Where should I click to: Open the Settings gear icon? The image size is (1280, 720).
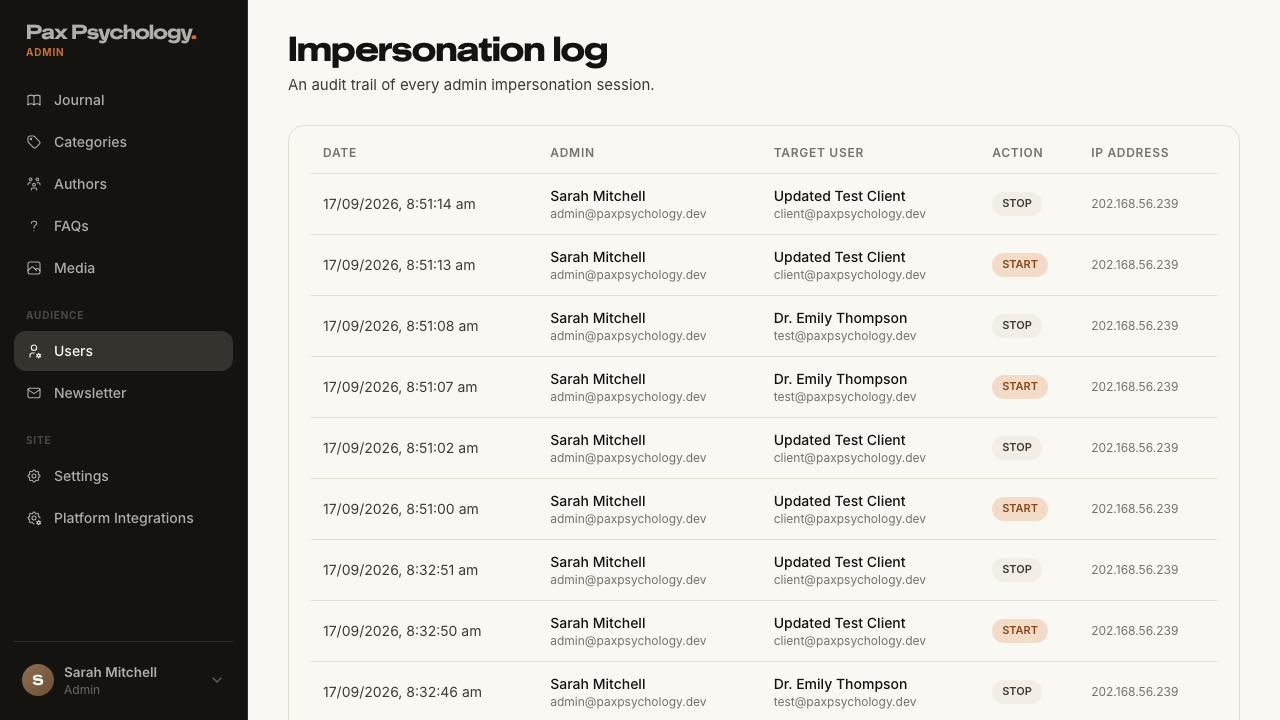point(34,476)
